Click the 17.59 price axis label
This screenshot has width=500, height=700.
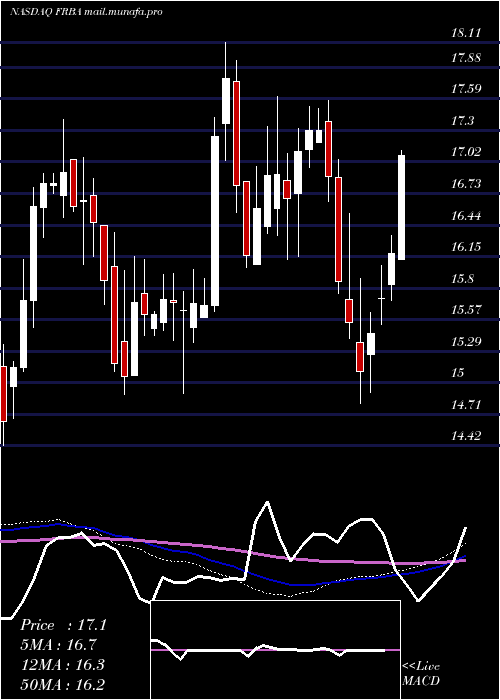tap(466, 88)
